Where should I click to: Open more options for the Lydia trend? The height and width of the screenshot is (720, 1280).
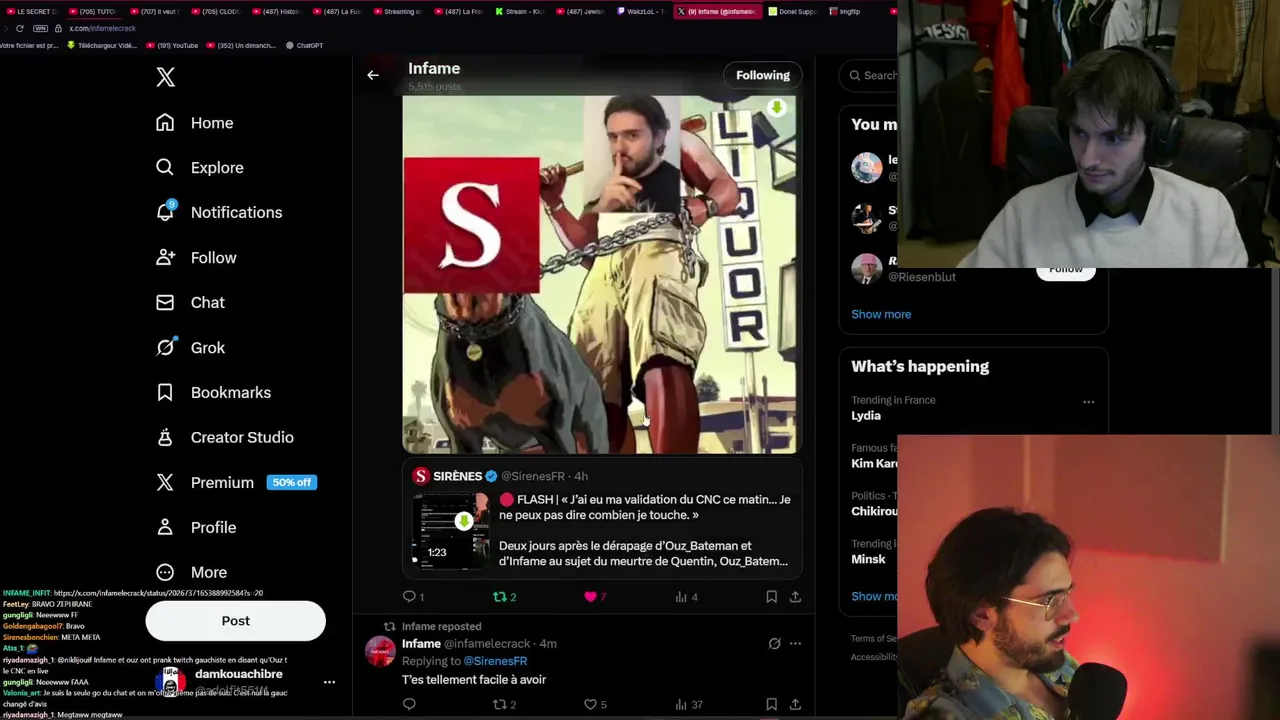click(1088, 402)
